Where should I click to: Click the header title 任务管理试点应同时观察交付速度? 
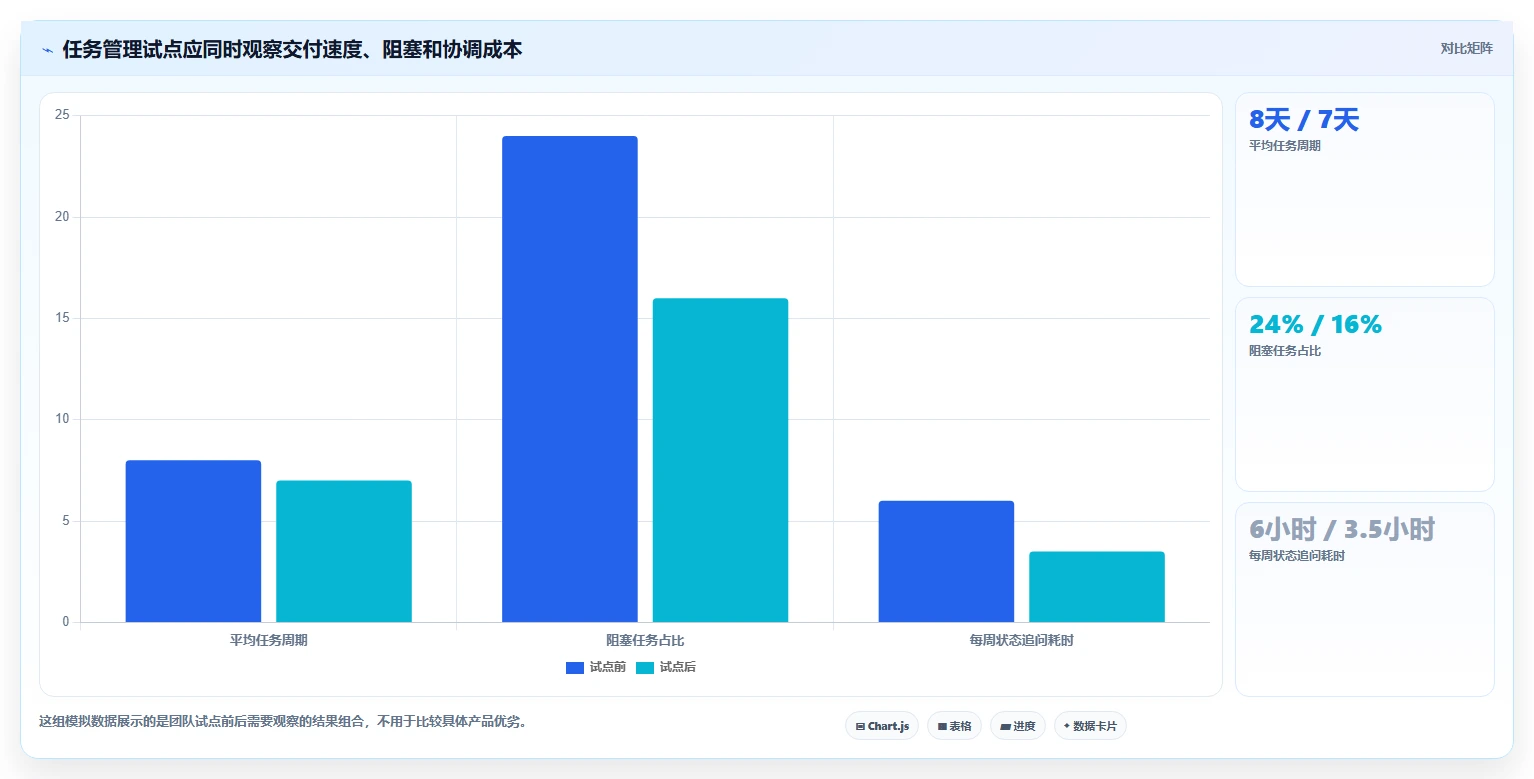click(292, 49)
